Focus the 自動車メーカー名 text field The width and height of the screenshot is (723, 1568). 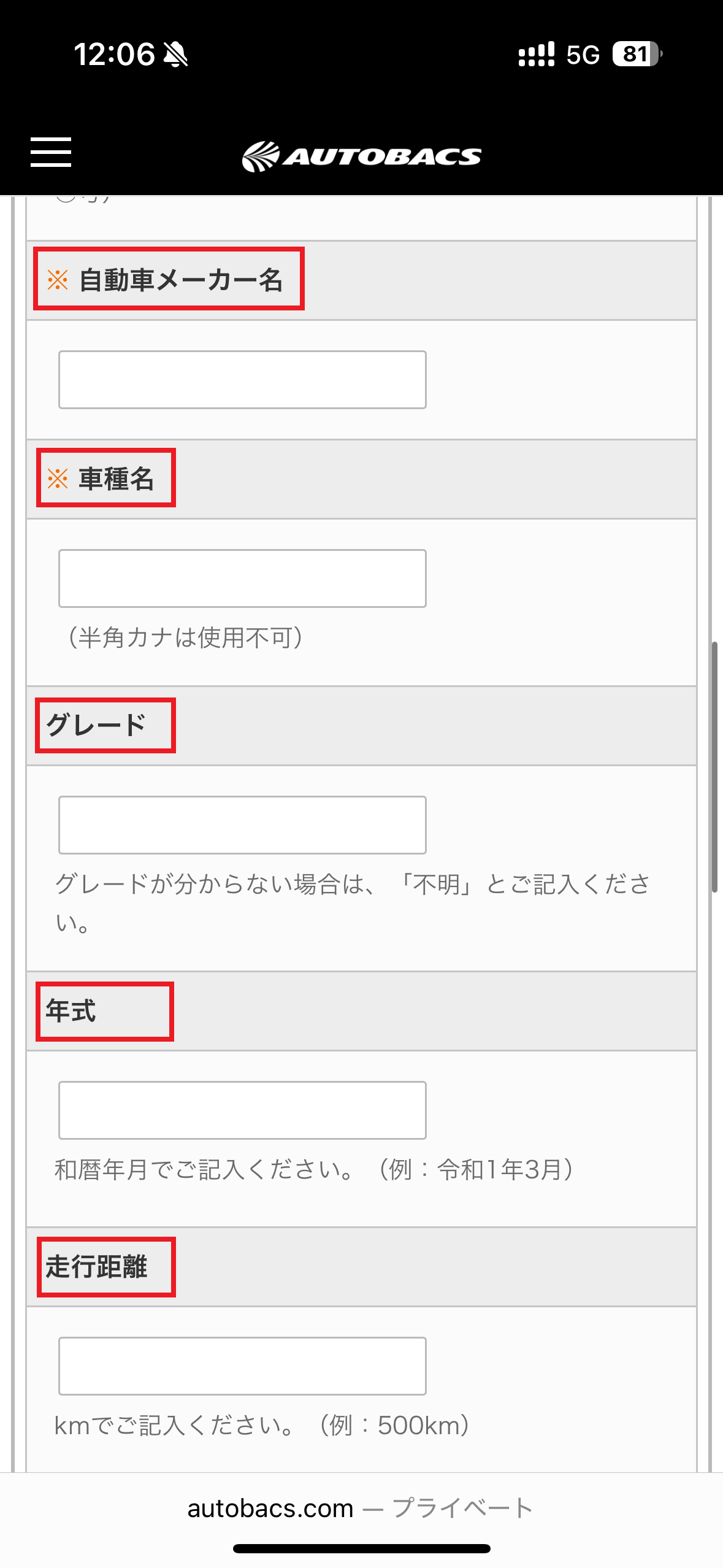click(x=242, y=380)
